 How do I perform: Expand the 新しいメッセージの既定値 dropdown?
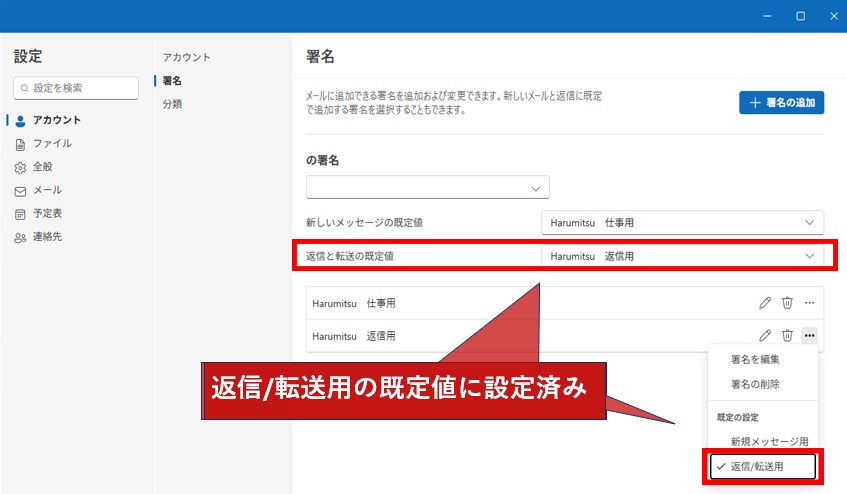(682, 222)
